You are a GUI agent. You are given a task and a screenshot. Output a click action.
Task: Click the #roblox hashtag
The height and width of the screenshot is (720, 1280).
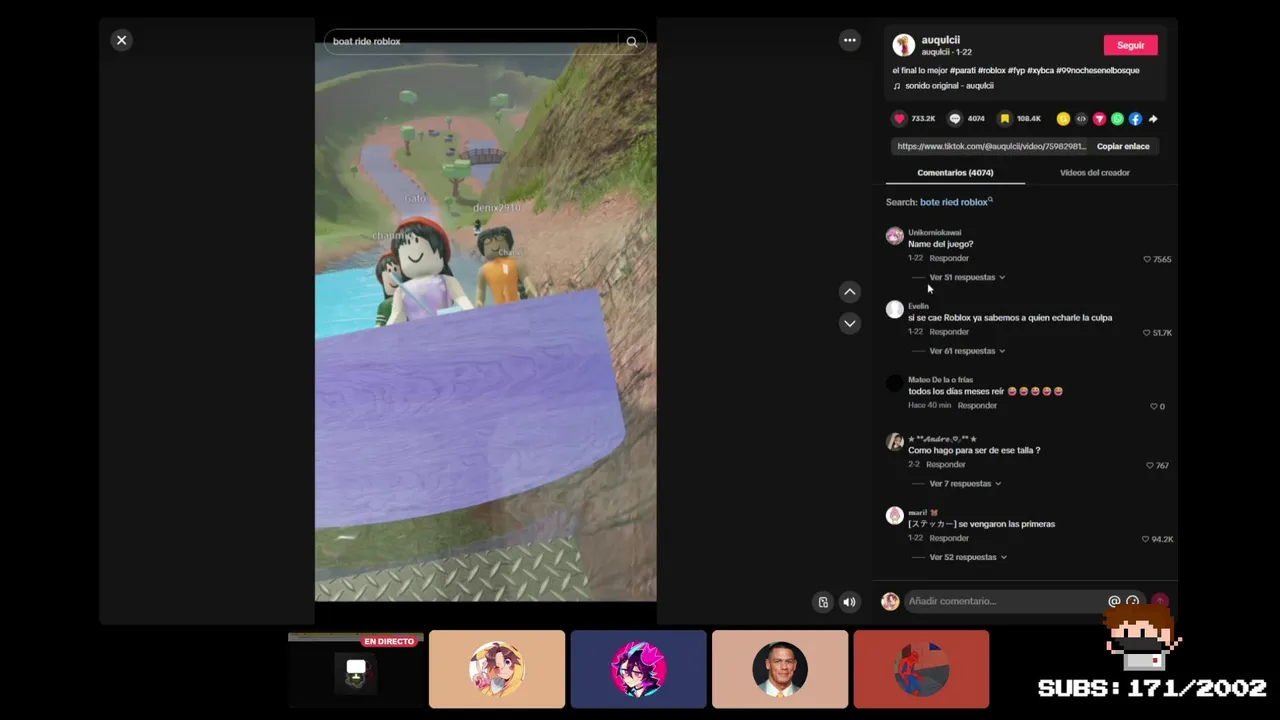pos(992,71)
